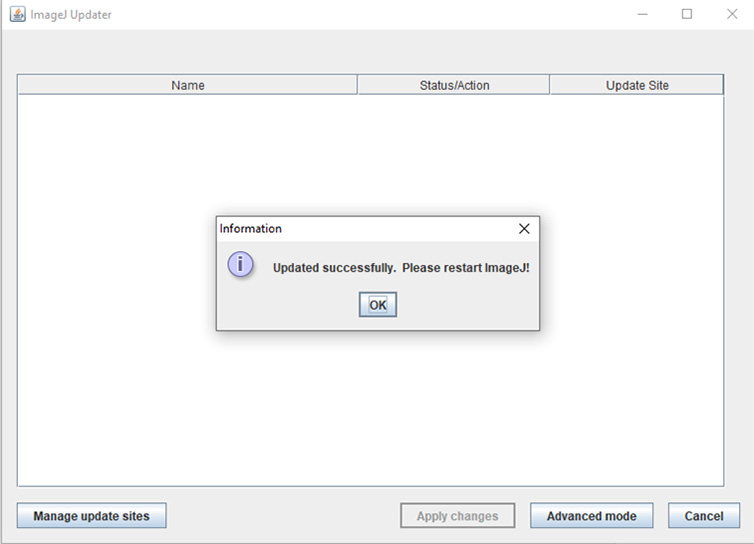This screenshot has width=754, height=544.
Task: Click the ImageJ Updater title bar icon
Action: coord(18,14)
